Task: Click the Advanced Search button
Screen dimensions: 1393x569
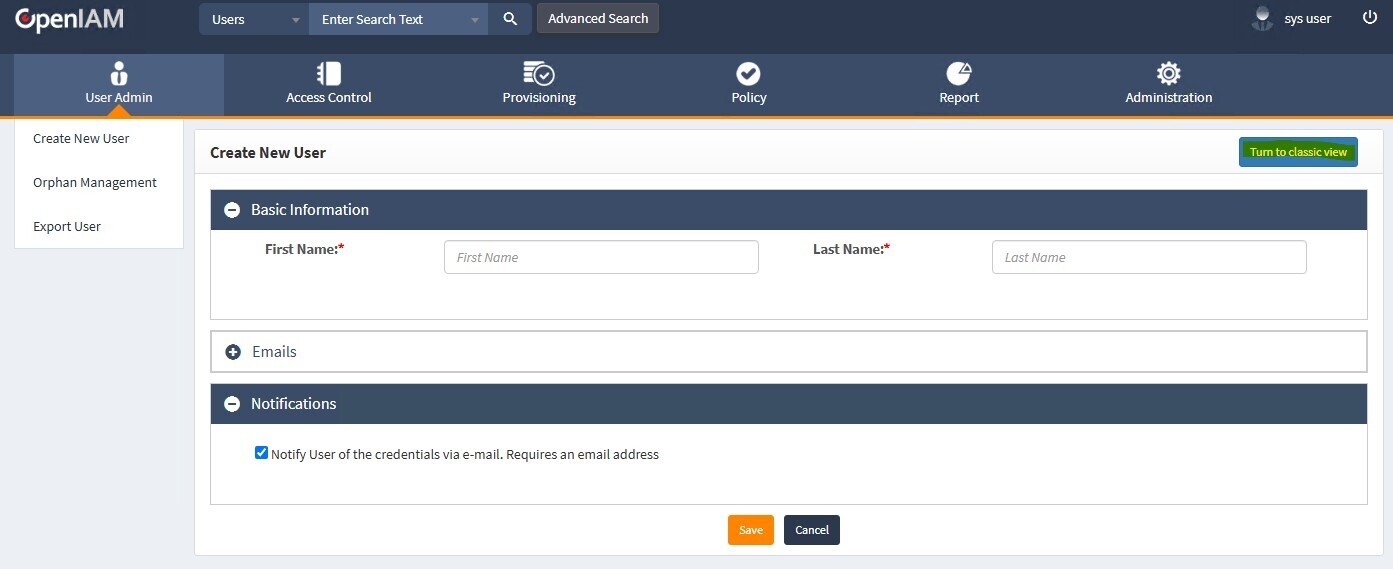Action: 598,18
